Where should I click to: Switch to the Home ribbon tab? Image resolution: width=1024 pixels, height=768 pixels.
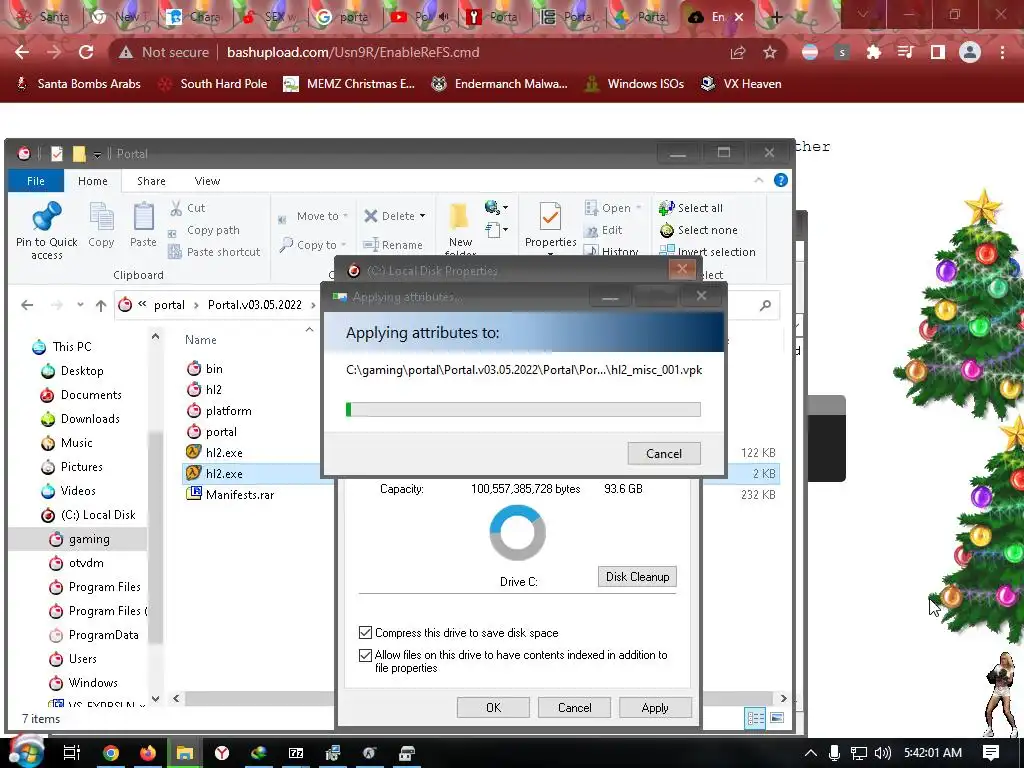93,181
